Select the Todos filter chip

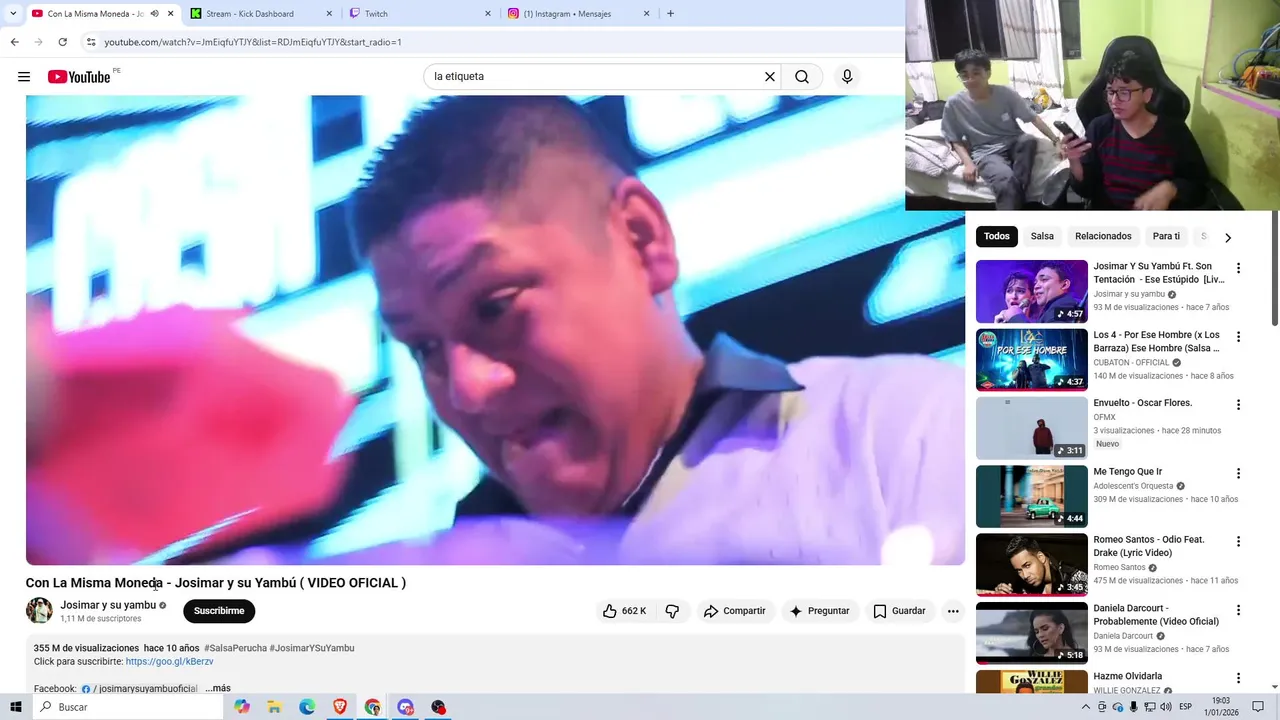coord(996,237)
